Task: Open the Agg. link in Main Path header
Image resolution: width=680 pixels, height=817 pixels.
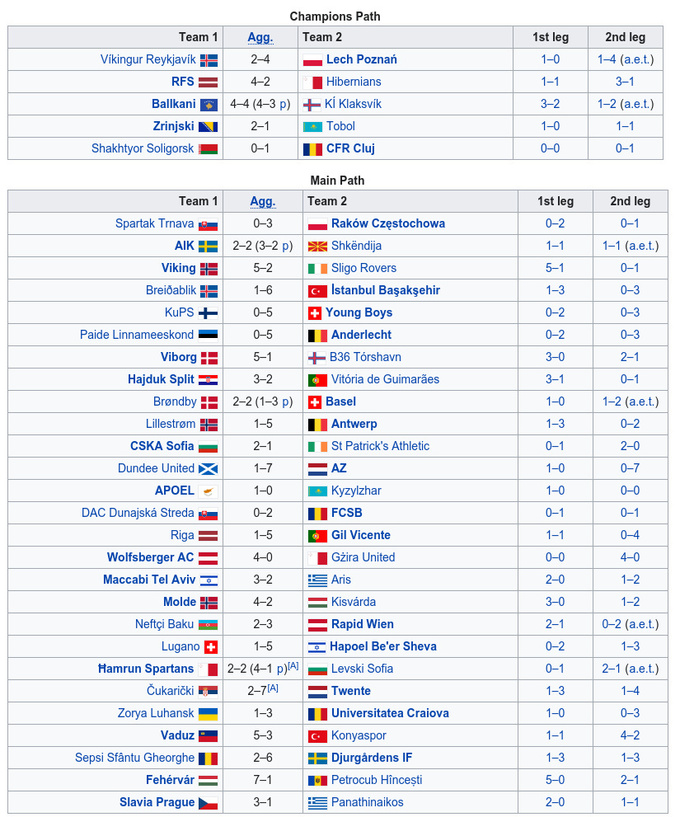Action: (262, 201)
